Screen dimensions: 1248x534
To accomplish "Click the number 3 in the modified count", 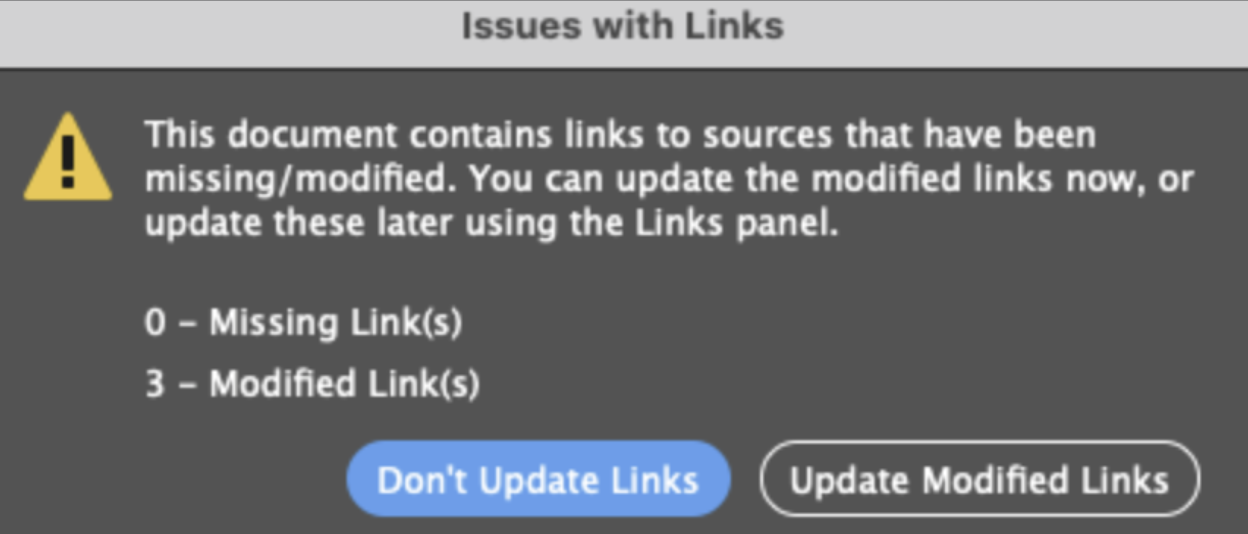I will (x=154, y=384).
